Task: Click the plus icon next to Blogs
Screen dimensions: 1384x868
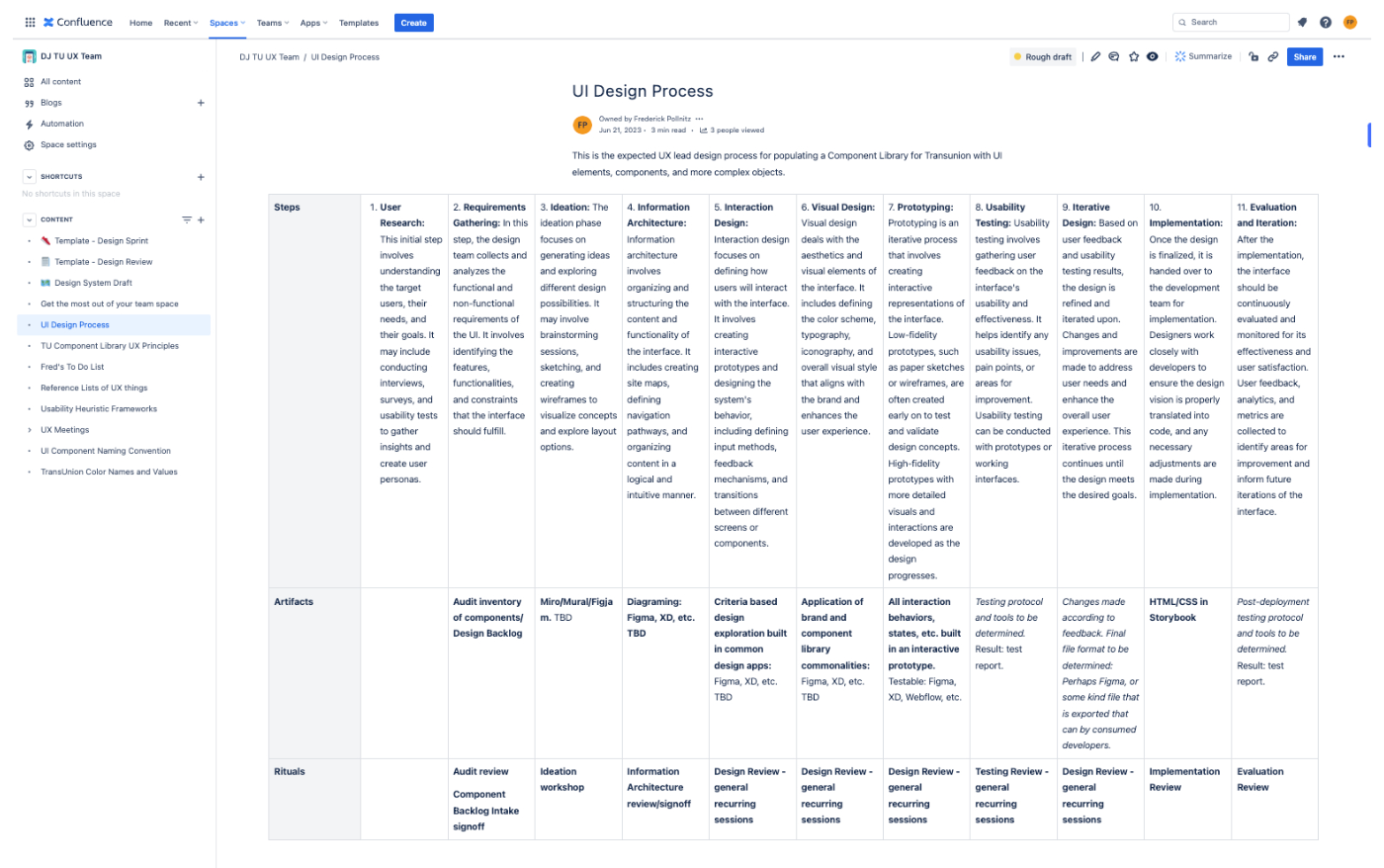Action: (201, 103)
